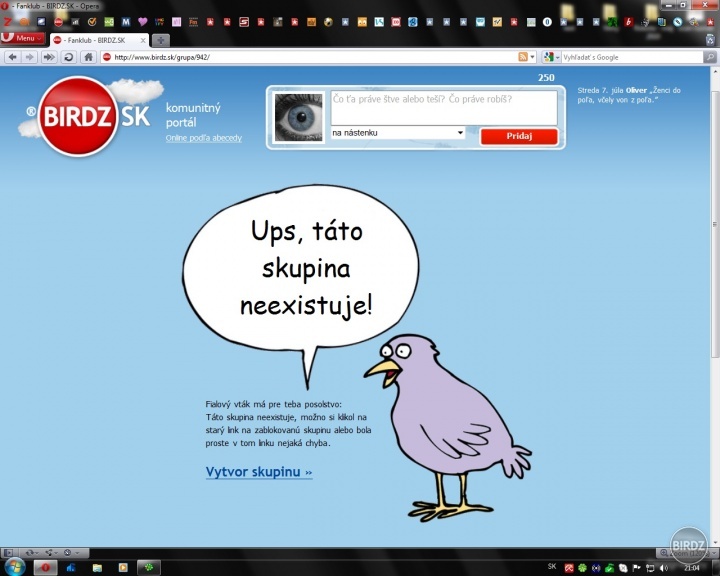
Task: Open the white S on red bookmark
Action: 244,22
